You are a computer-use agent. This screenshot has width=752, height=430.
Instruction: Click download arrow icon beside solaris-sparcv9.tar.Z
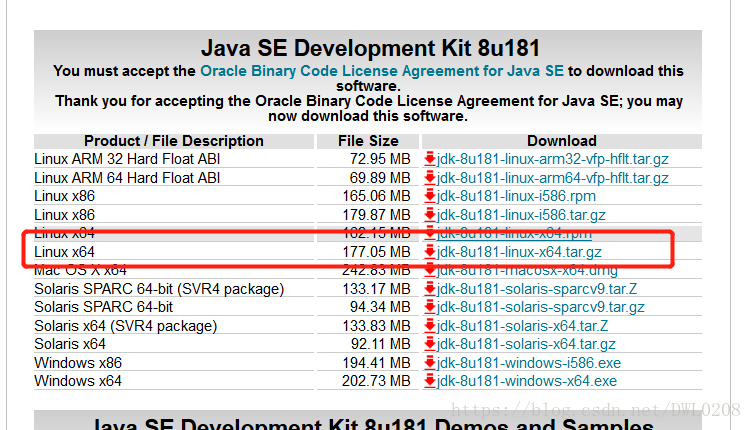[430, 289]
